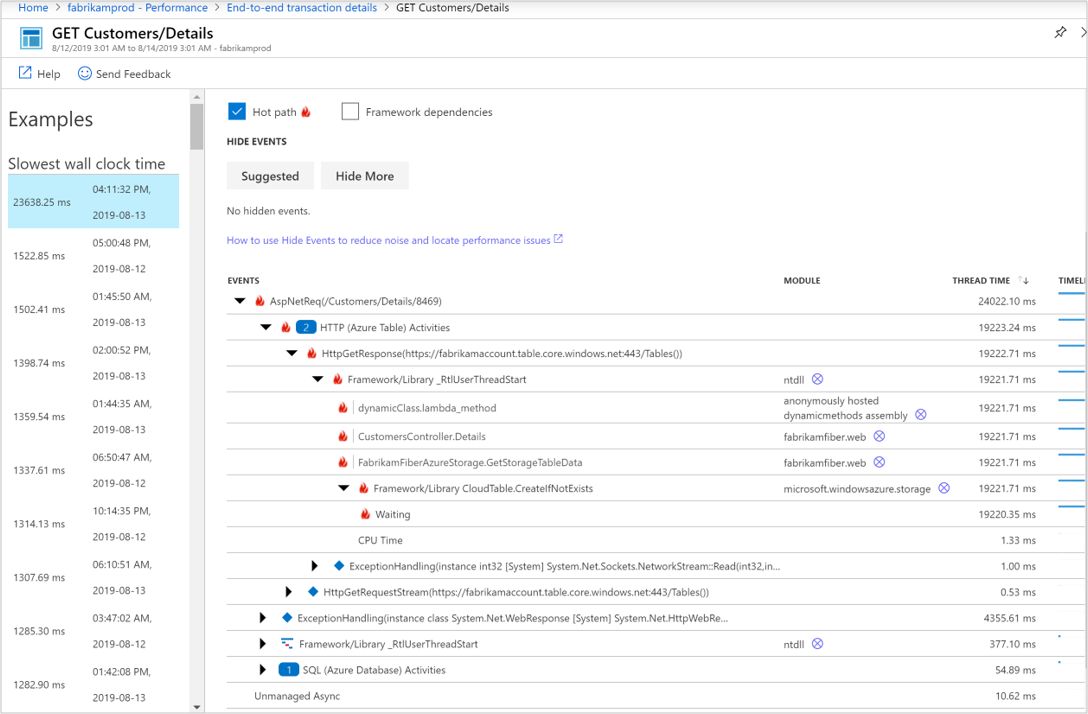Click the Help icon in the toolbar

[x=23, y=73]
